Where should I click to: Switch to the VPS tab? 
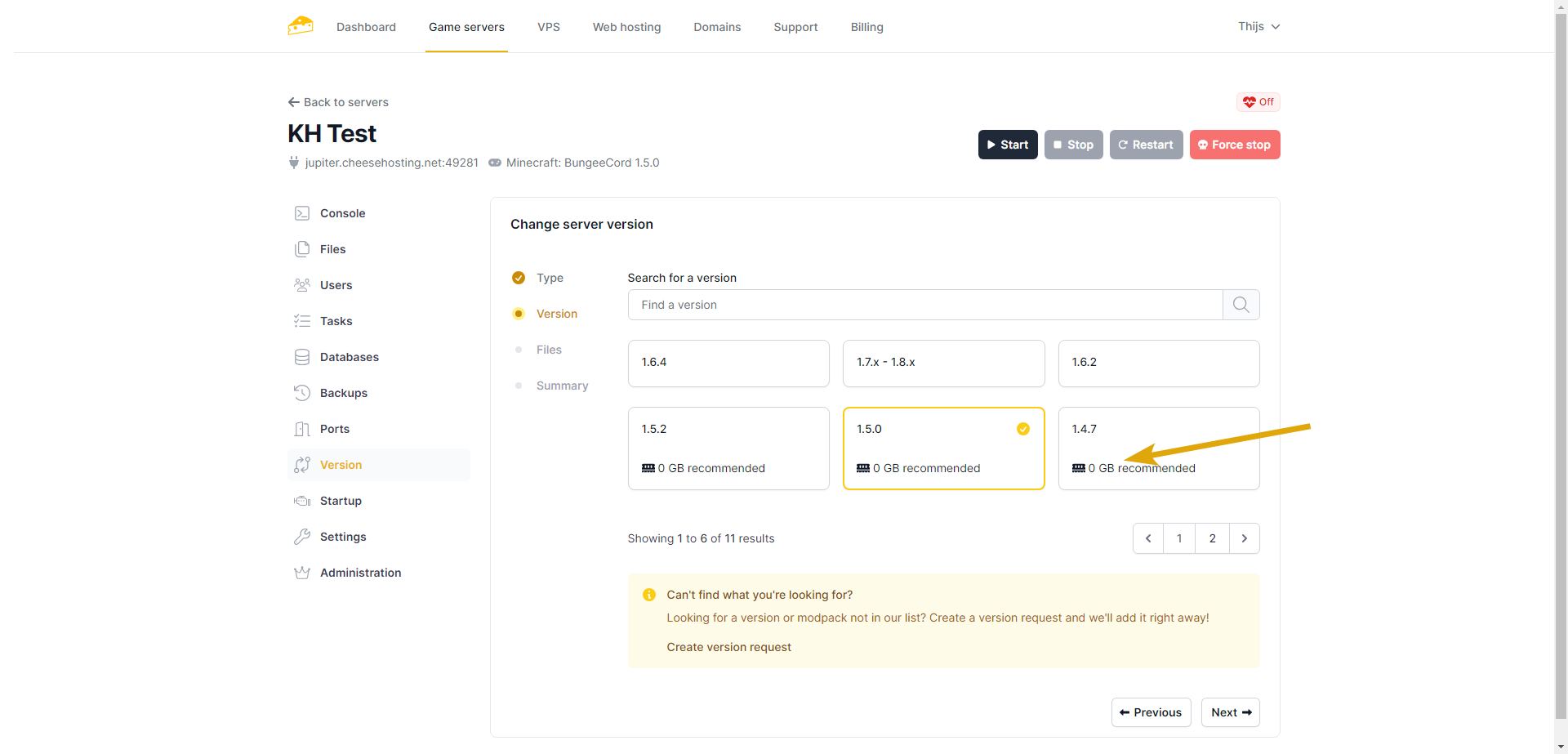click(x=548, y=27)
